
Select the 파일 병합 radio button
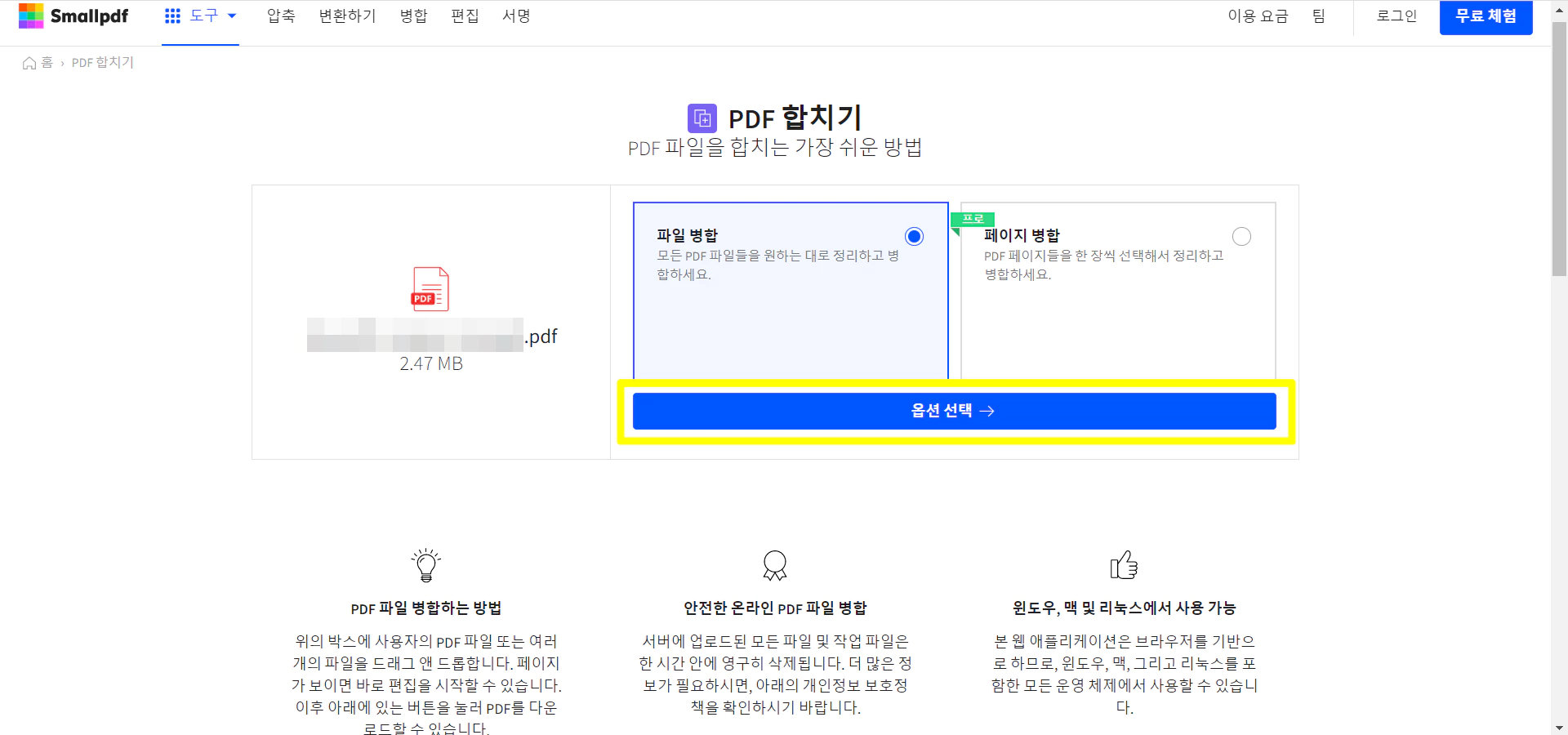913,236
